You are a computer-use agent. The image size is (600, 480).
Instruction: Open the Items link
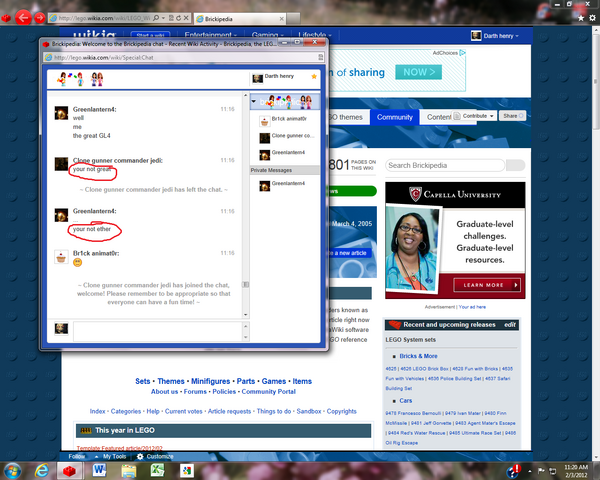point(302,381)
